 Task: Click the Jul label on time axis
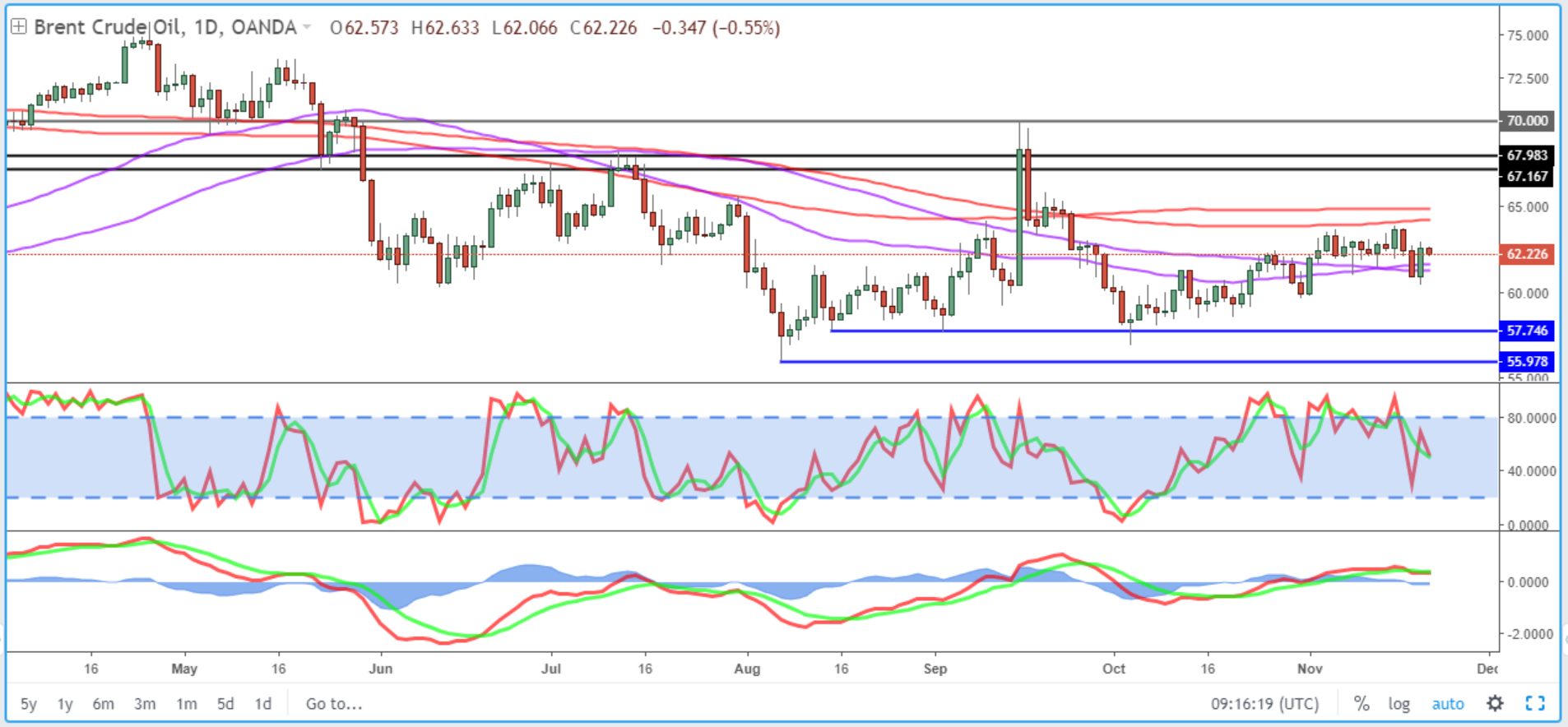[x=551, y=669]
